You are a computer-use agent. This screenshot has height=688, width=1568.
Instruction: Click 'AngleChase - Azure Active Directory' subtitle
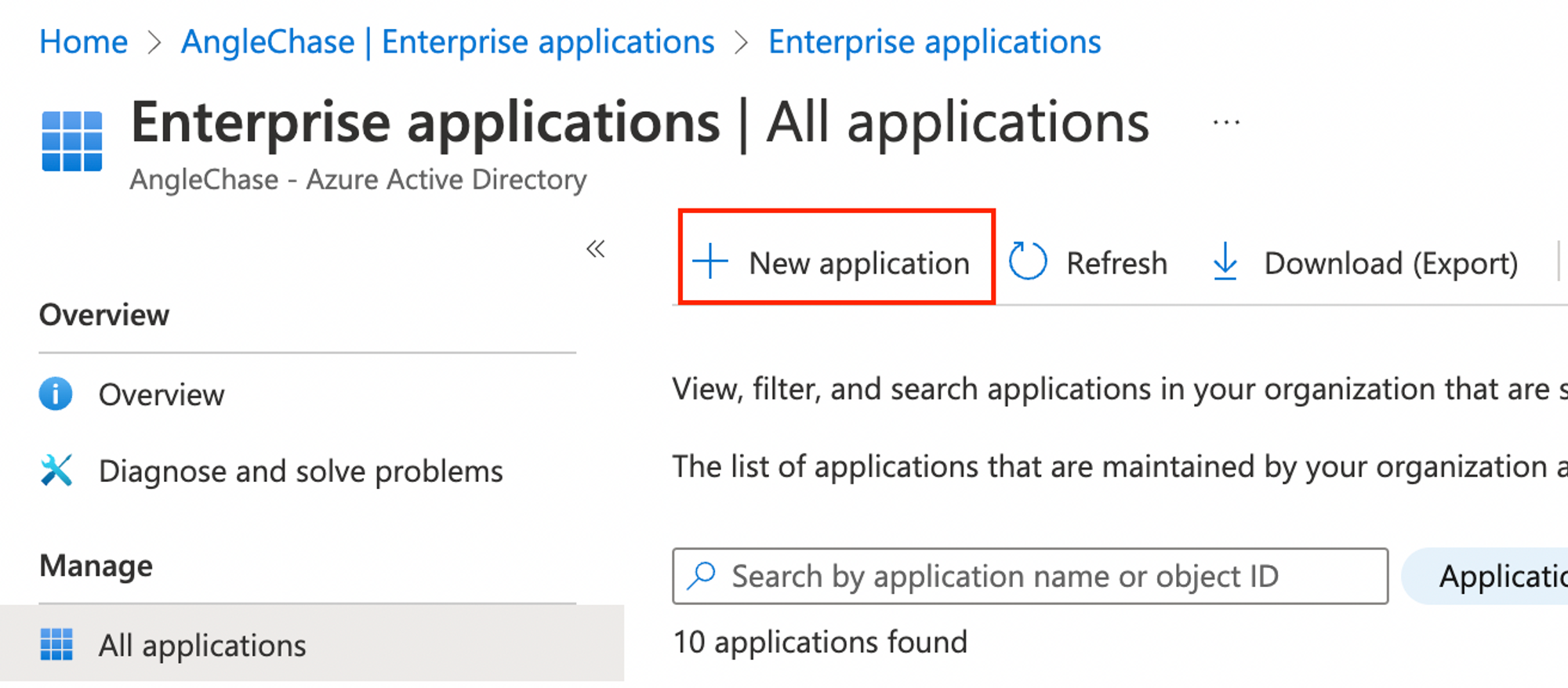(x=358, y=179)
